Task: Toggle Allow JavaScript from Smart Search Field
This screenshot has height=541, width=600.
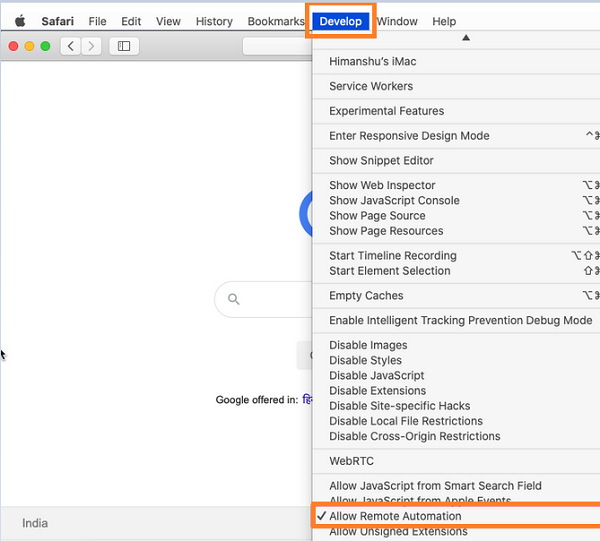Action: [x=457, y=486]
